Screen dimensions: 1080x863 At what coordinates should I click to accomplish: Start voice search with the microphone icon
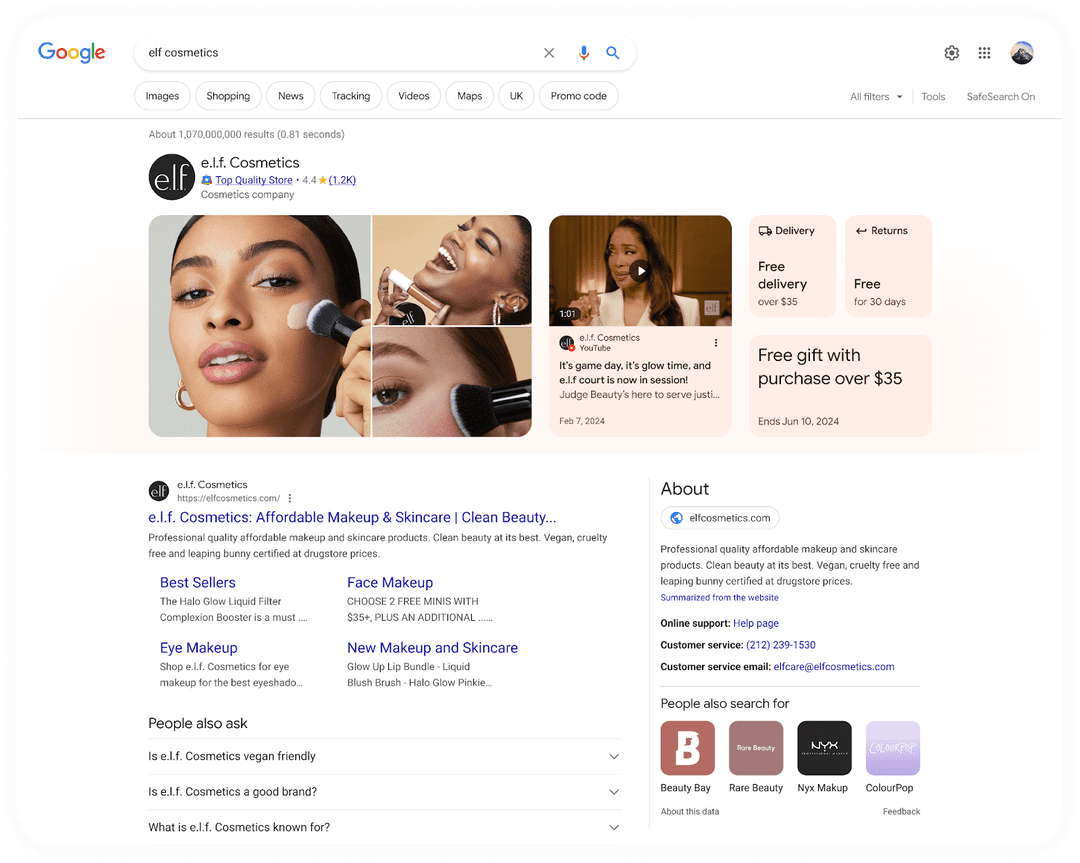tap(583, 53)
